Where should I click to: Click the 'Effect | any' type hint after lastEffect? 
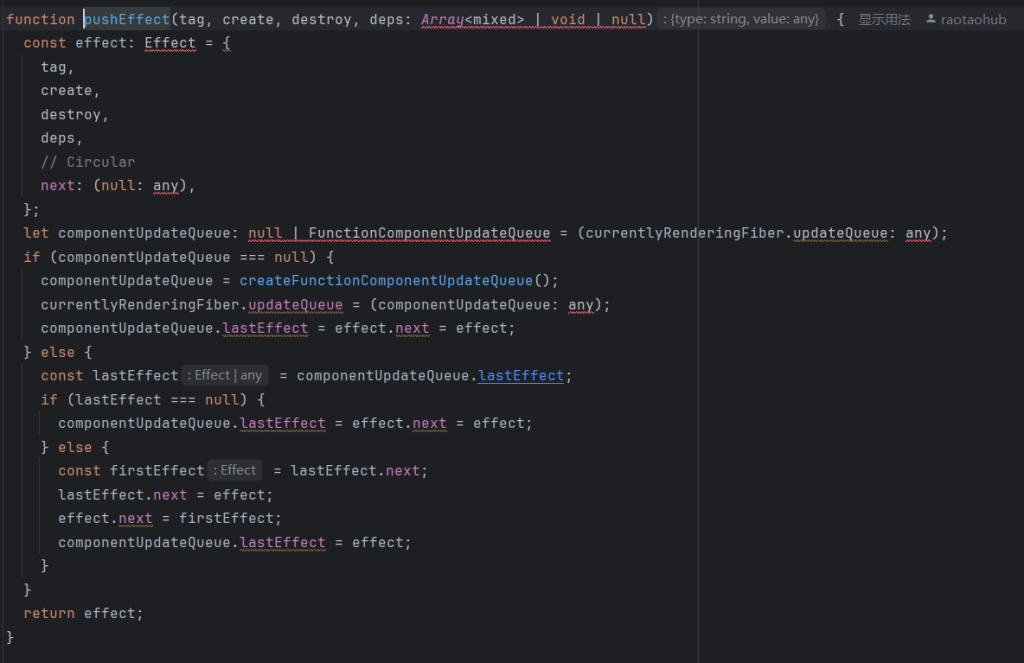(227, 375)
